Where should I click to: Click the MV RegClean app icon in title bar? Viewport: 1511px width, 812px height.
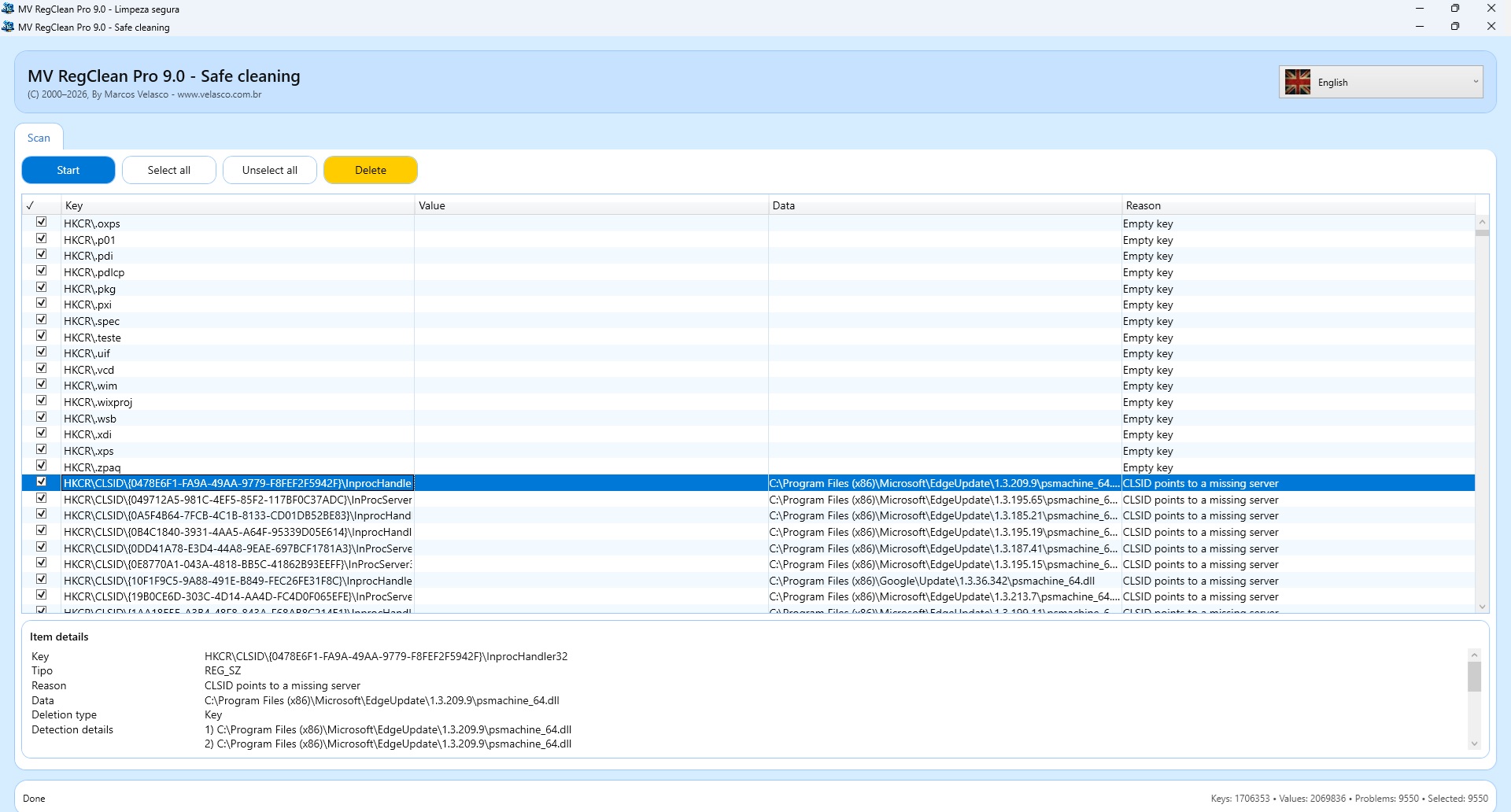click(x=8, y=27)
